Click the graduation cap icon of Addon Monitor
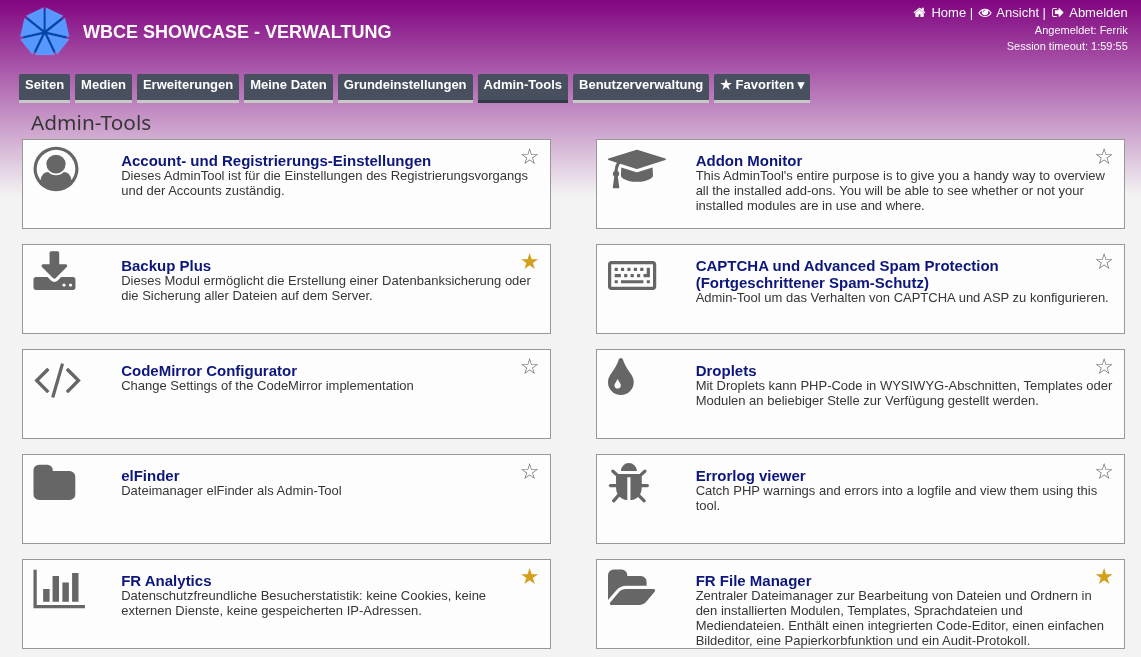Screen dimensions: 1141x657 coord(637,169)
